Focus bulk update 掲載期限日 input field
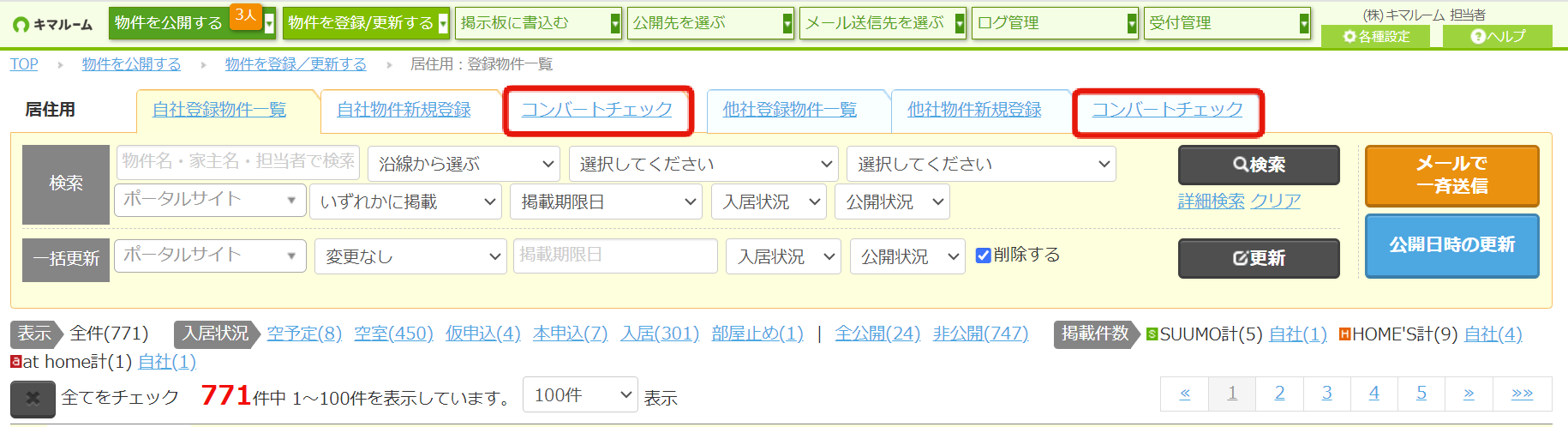 [x=615, y=256]
